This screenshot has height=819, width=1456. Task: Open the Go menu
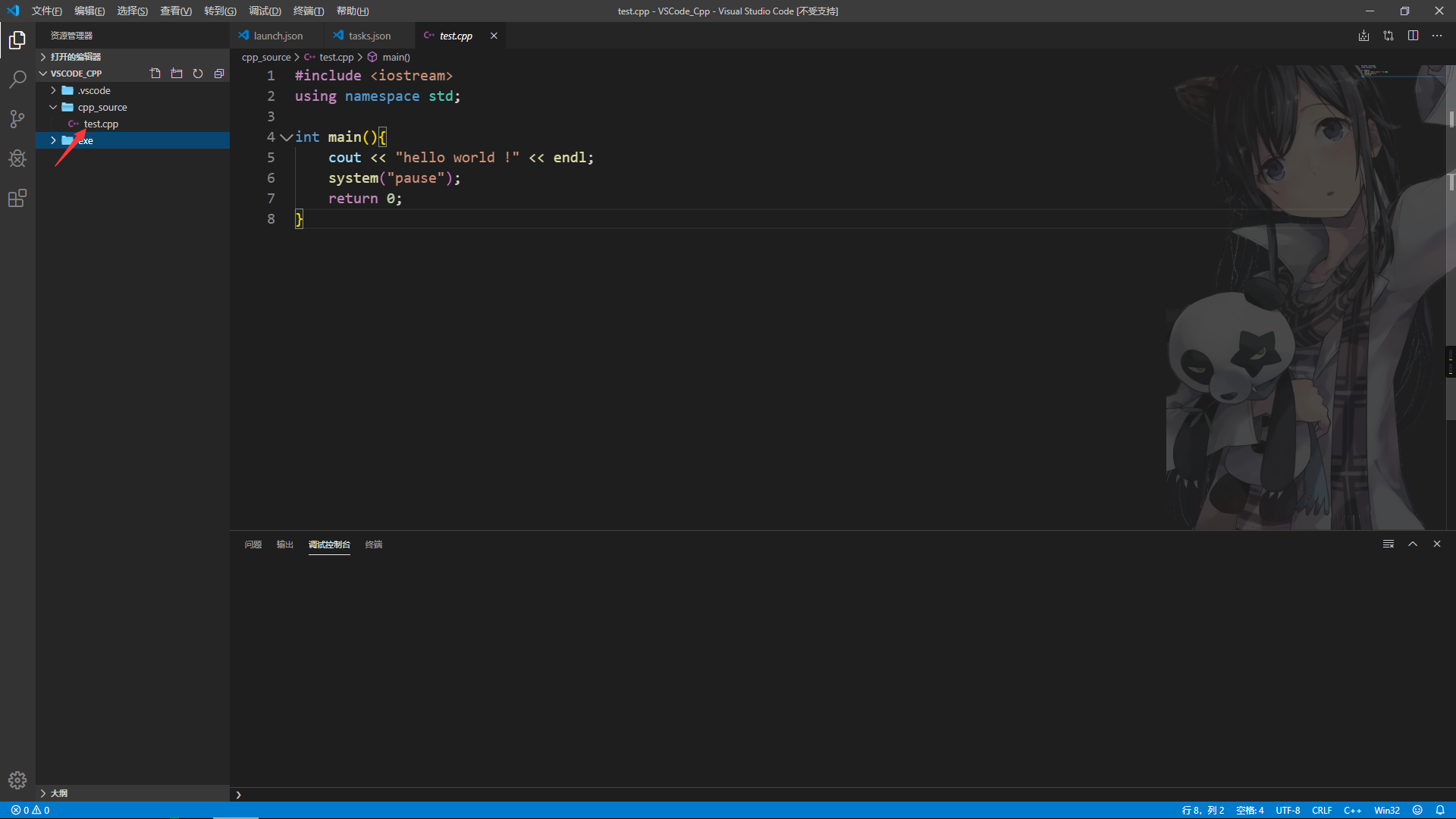(220, 11)
